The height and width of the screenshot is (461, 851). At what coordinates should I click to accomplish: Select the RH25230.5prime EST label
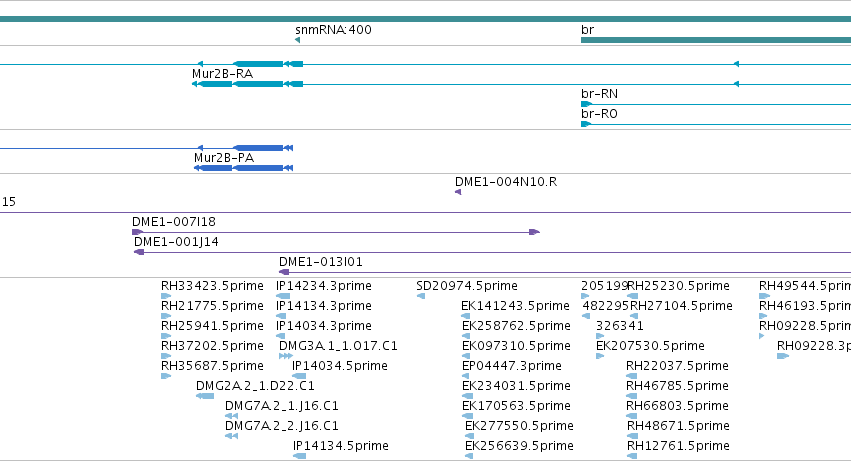tap(678, 286)
